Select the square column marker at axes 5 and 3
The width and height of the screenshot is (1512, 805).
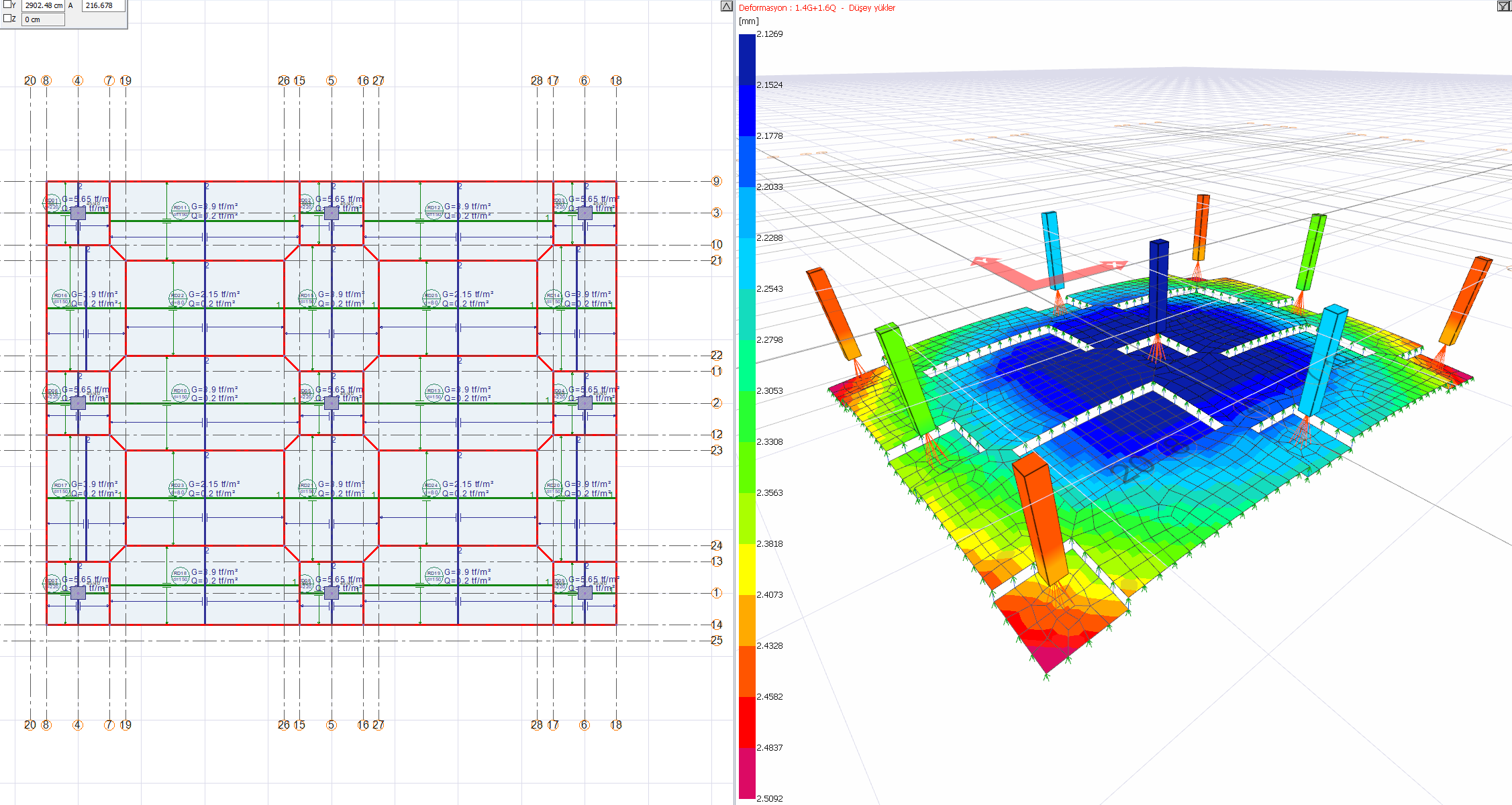tap(332, 213)
